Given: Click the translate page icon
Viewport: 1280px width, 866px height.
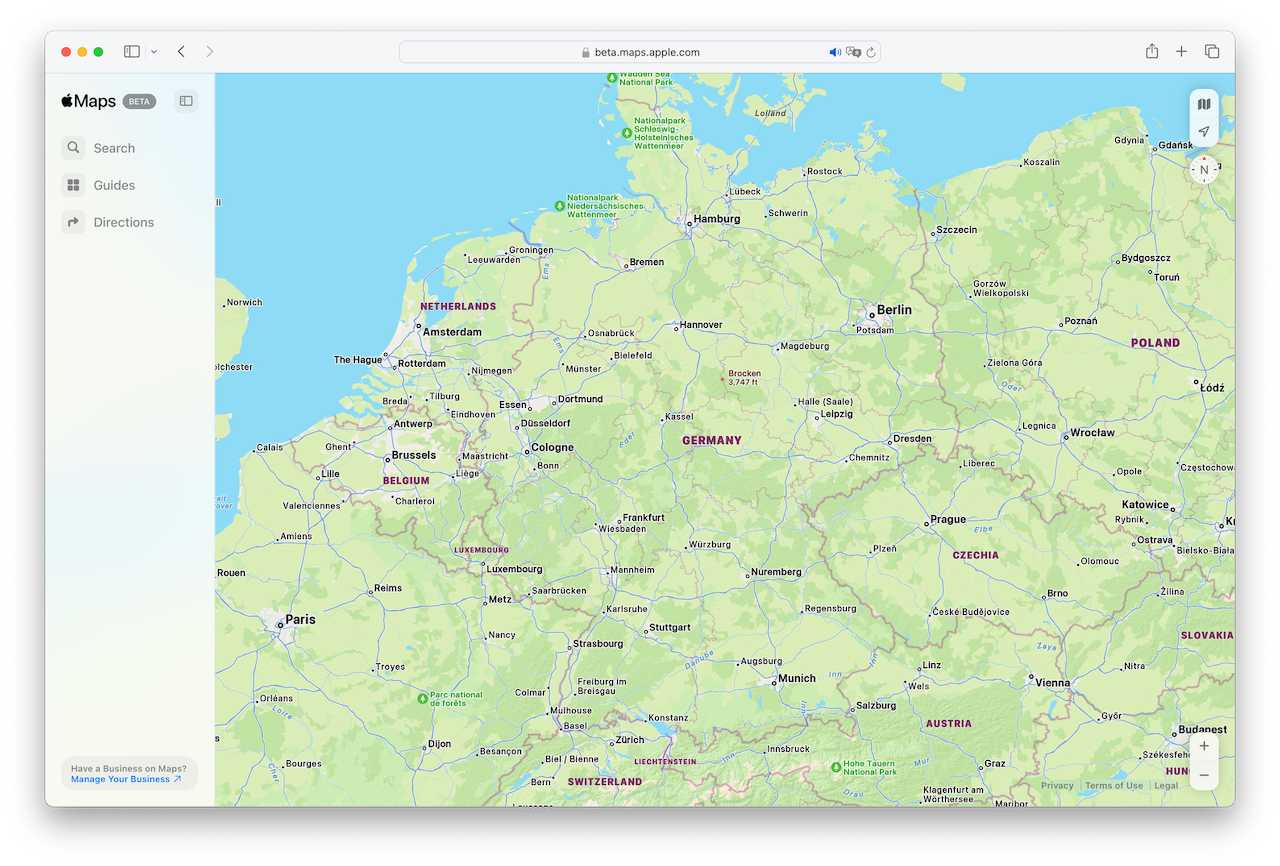Looking at the screenshot, I should click(x=853, y=52).
